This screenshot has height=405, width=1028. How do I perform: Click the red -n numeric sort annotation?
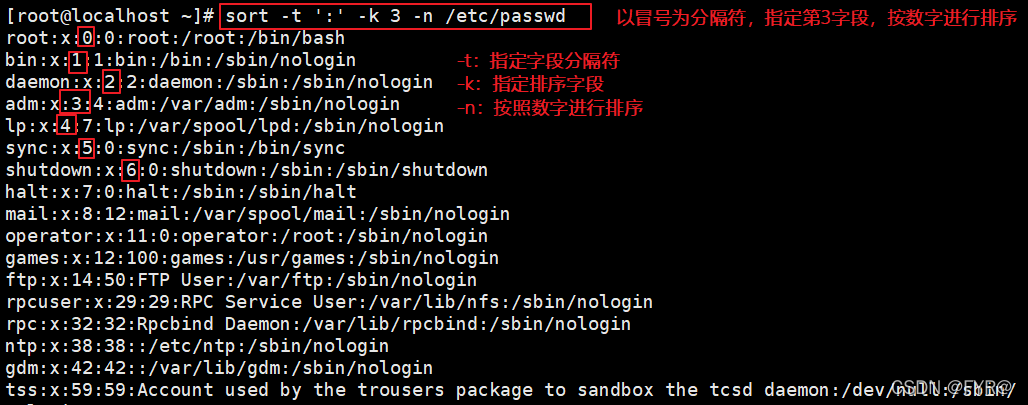click(549, 107)
